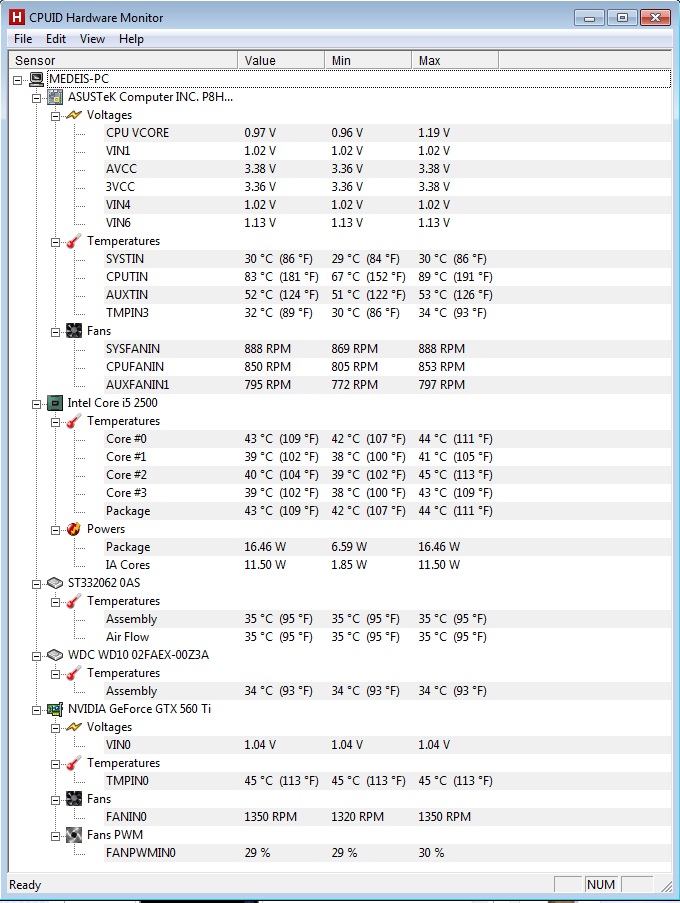This screenshot has height=903, width=680.
Task: Click the Powers flame icon under Intel Core
Action: pyautogui.click(x=73, y=529)
